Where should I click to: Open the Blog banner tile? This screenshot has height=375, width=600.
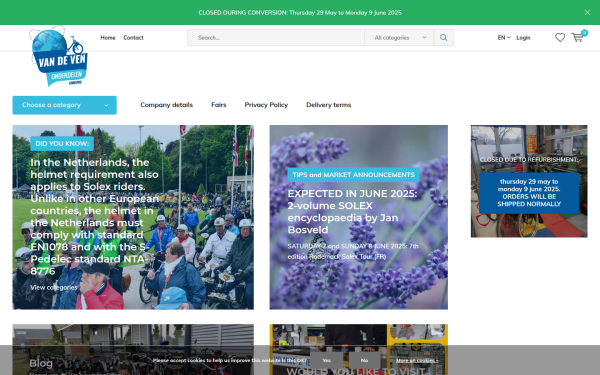(x=133, y=349)
